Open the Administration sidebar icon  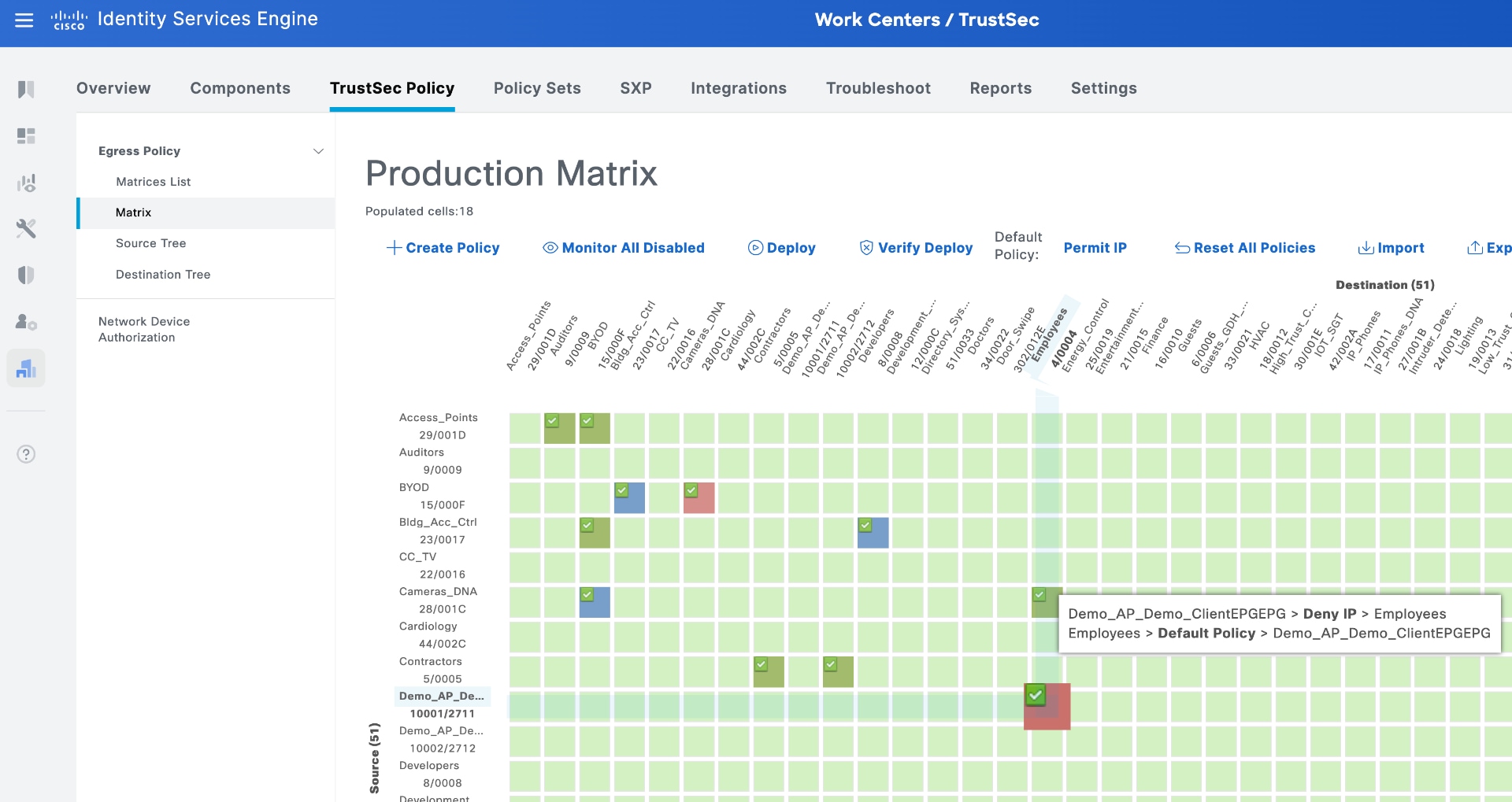26,322
